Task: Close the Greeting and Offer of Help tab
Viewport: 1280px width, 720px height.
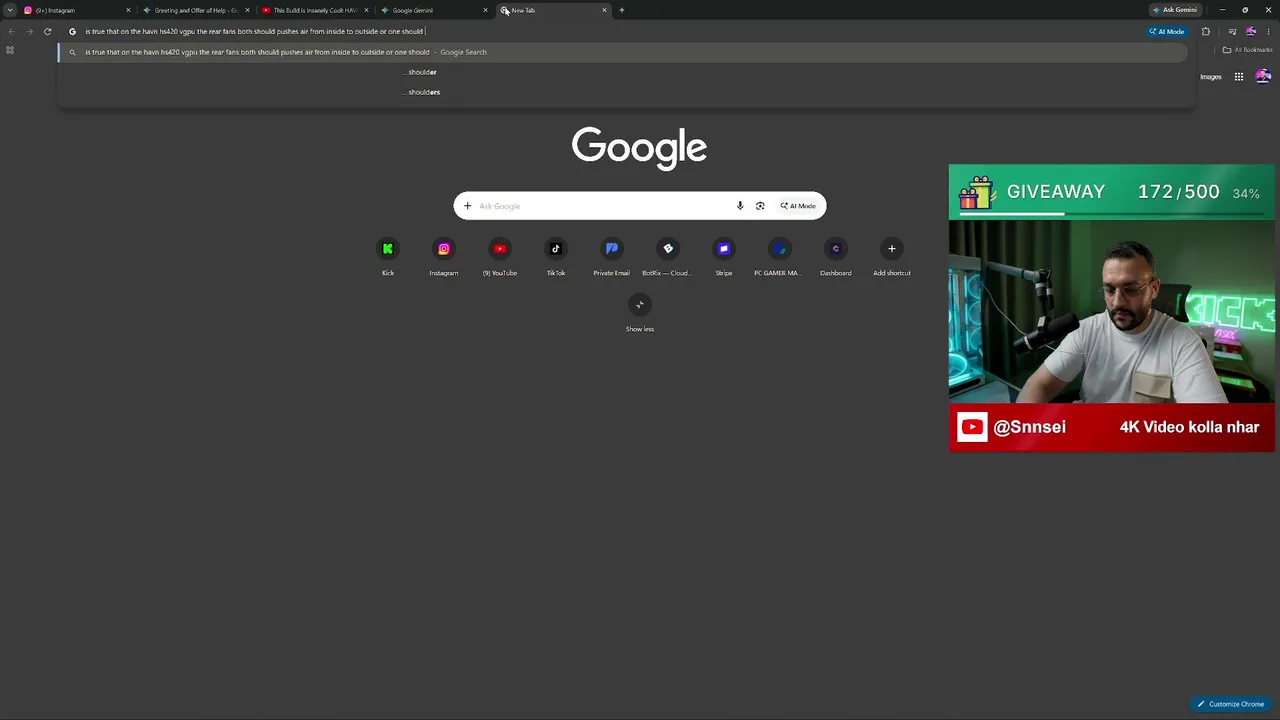Action: [x=247, y=10]
